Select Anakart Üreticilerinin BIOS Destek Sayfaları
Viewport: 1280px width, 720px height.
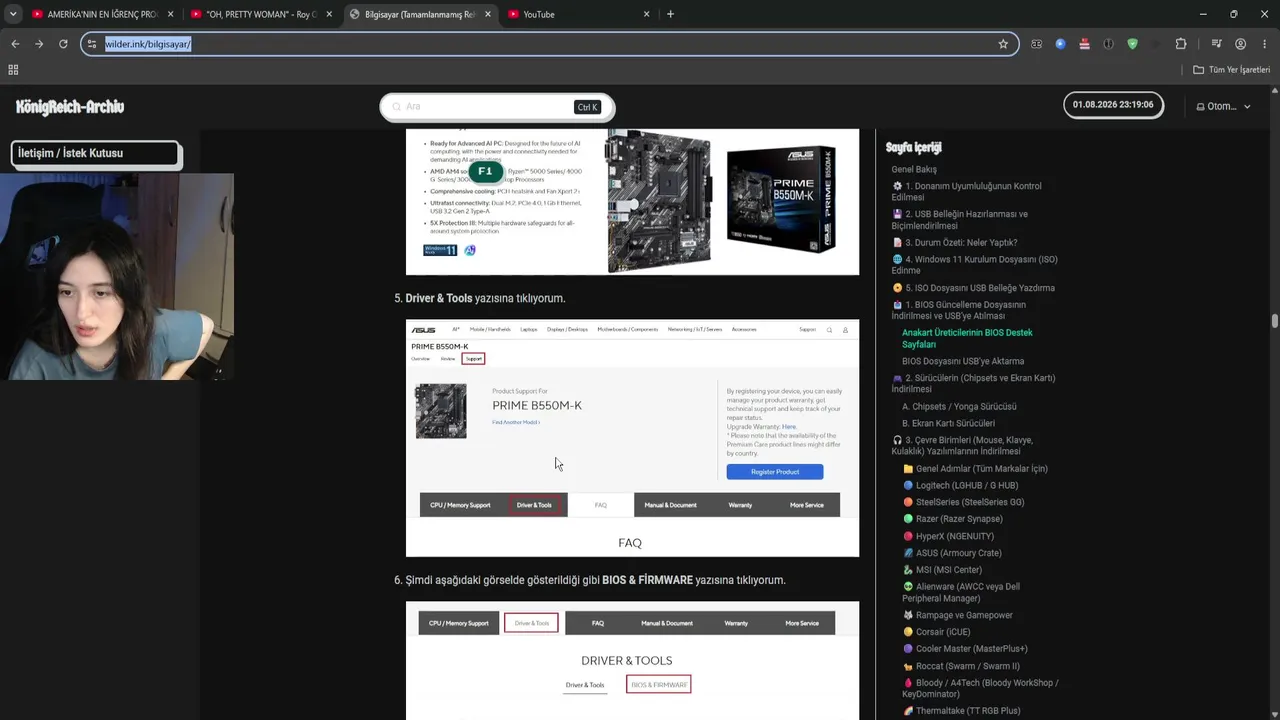967,338
